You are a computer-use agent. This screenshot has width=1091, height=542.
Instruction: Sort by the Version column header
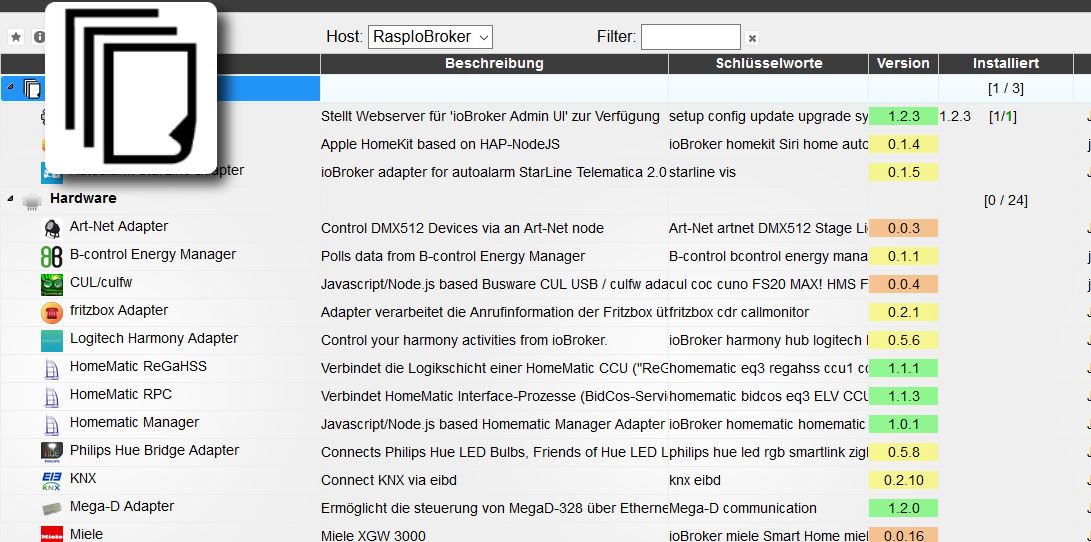pyautogui.click(x=903, y=63)
